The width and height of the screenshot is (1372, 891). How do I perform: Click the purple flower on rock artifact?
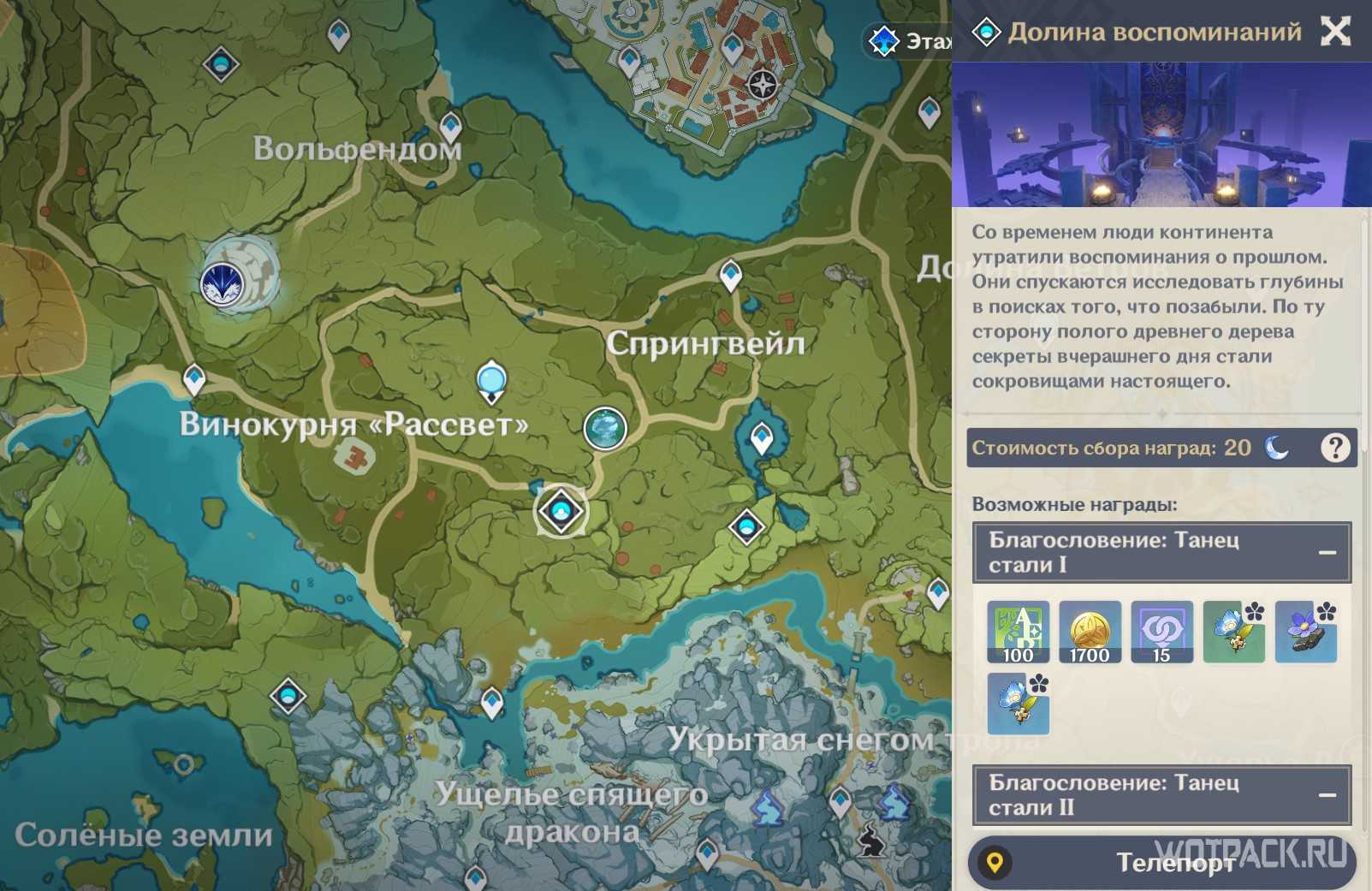point(1306,632)
